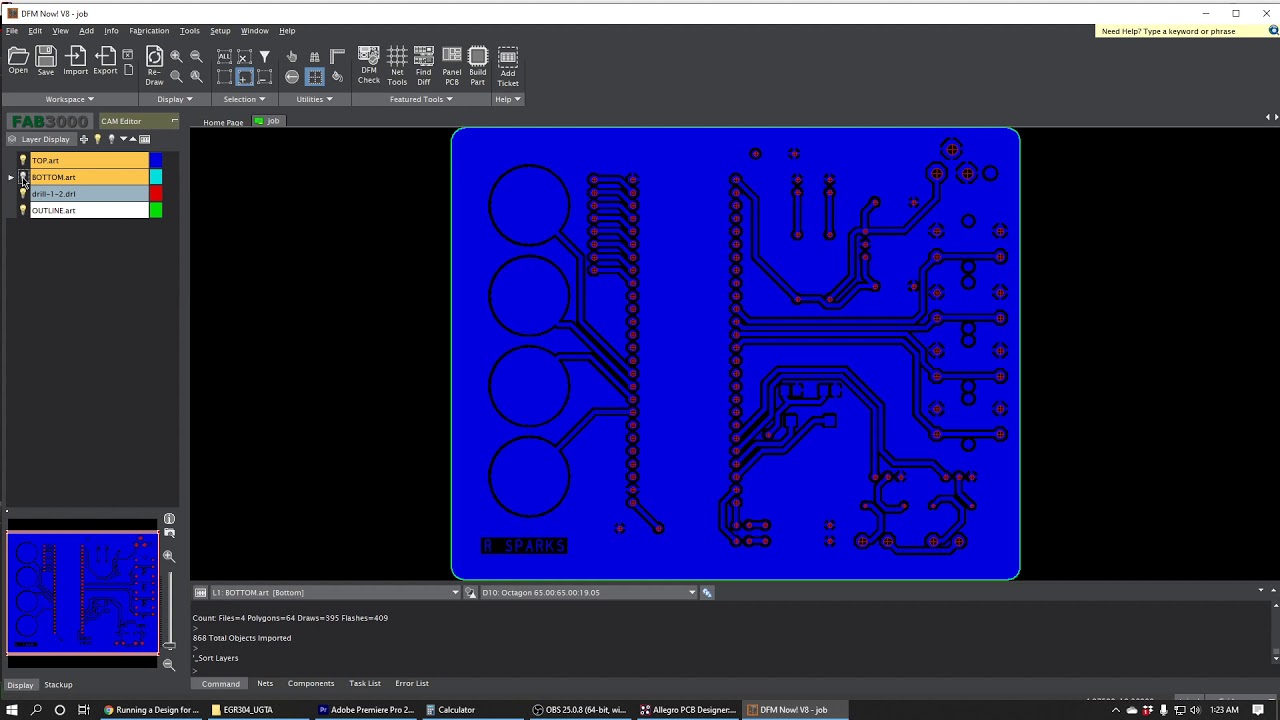1280x720 pixels.
Task: Change the red color swatch of drill-1-2.drl
Action: 156,194
